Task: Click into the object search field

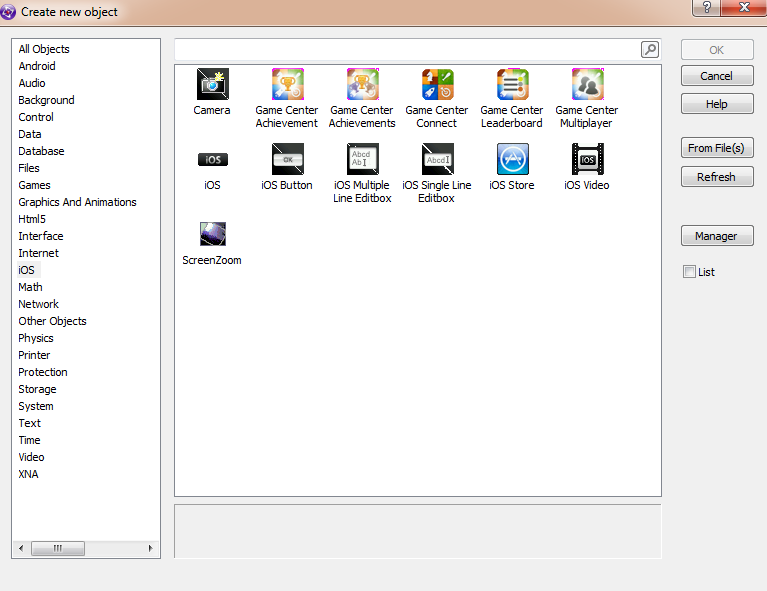Action: click(407, 49)
